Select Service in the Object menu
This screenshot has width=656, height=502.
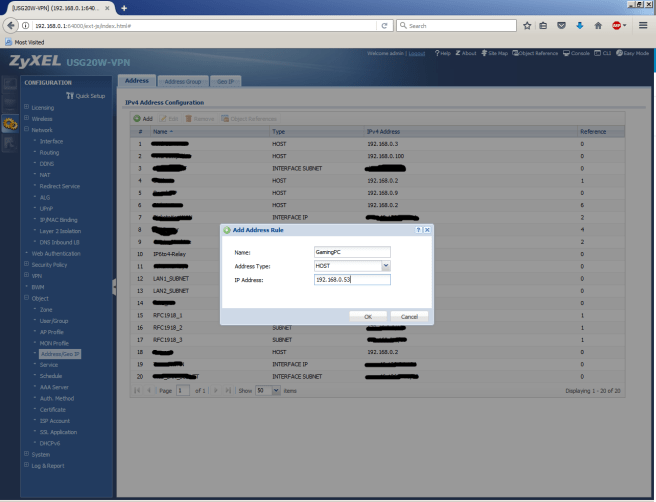point(49,365)
